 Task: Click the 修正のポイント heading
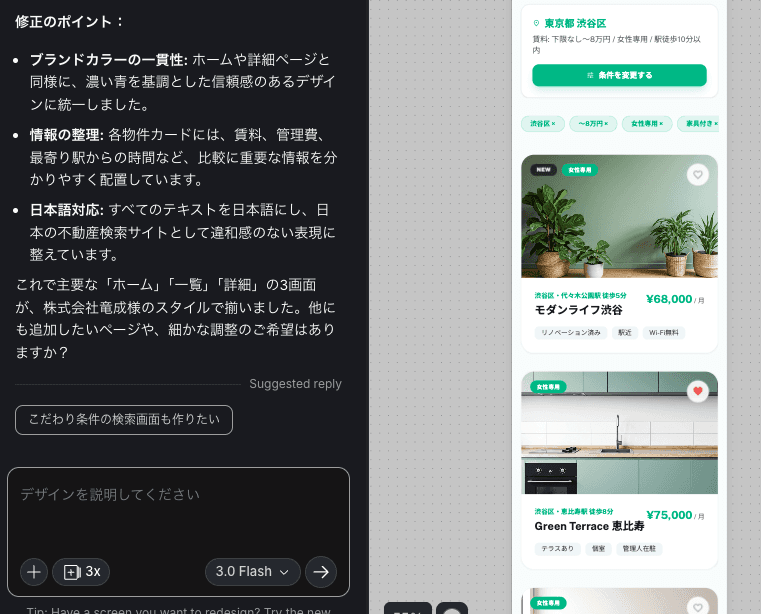click(x=70, y=22)
